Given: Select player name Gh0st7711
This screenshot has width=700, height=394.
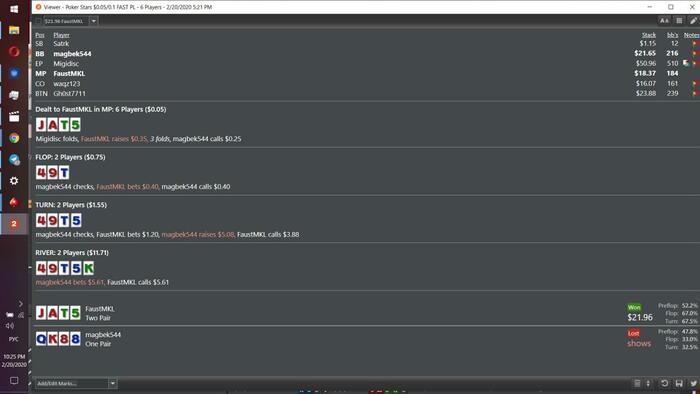Looking at the screenshot, I should pos(70,93).
